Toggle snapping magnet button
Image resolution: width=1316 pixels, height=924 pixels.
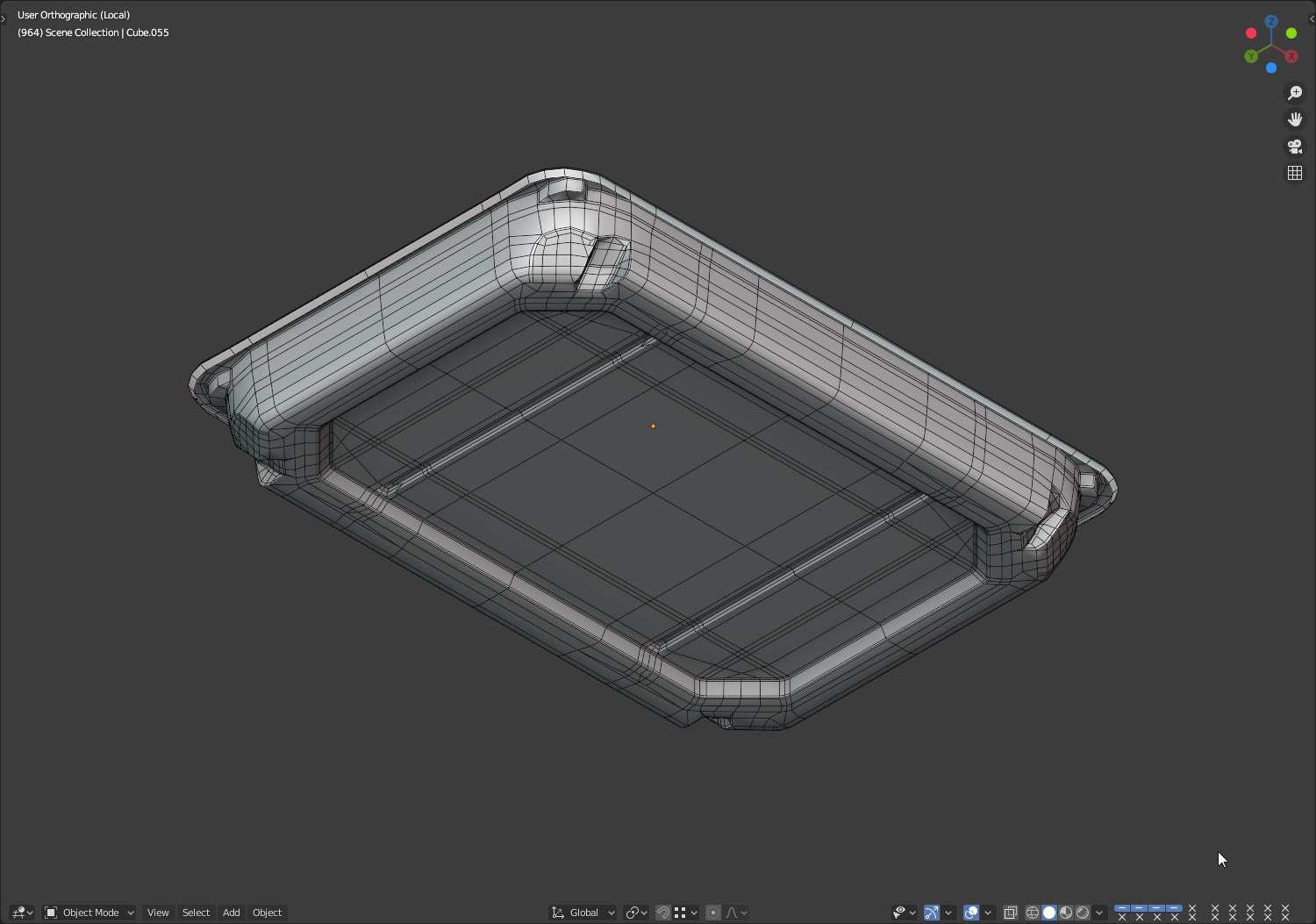pyautogui.click(x=663, y=913)
